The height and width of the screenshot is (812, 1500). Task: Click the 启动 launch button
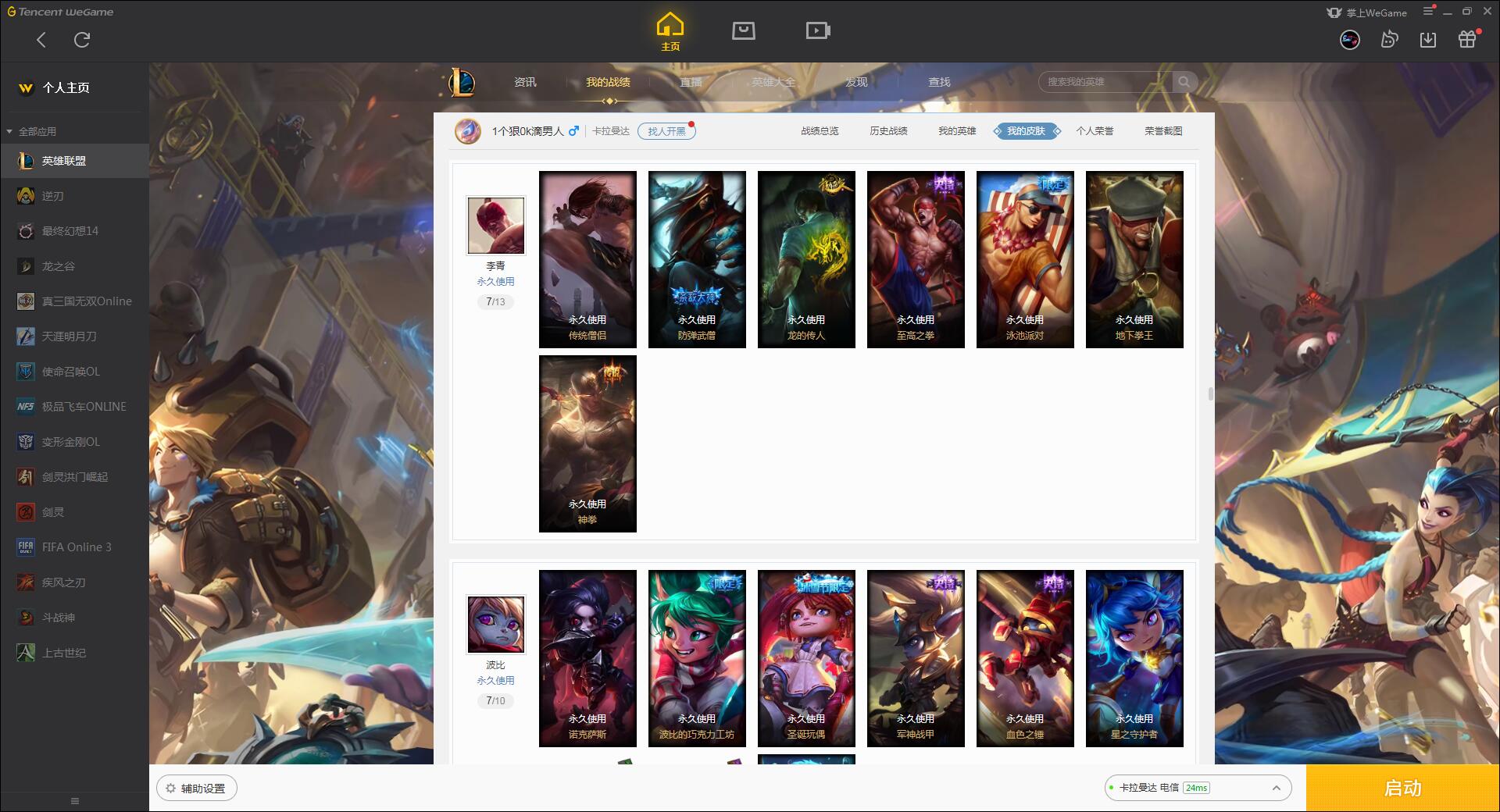1402,788
